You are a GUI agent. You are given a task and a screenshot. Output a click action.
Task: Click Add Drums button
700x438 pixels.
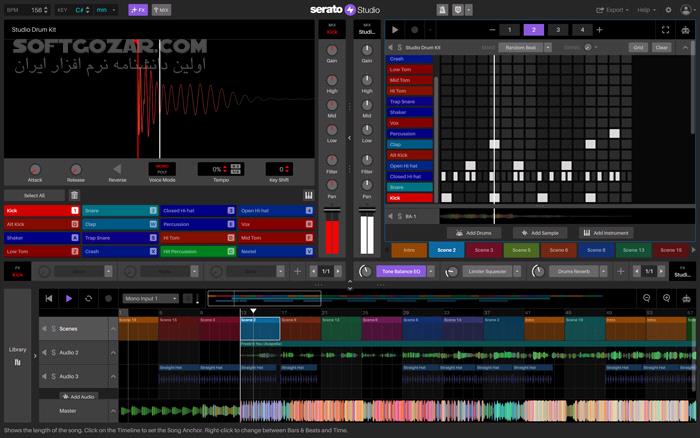(474, 233)
